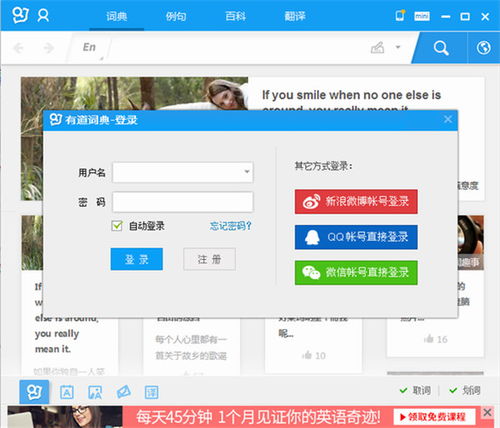This screenshot has height=428, width=500.
Task: Expand the username dropdown list
Action: click(x=247, y=172)
